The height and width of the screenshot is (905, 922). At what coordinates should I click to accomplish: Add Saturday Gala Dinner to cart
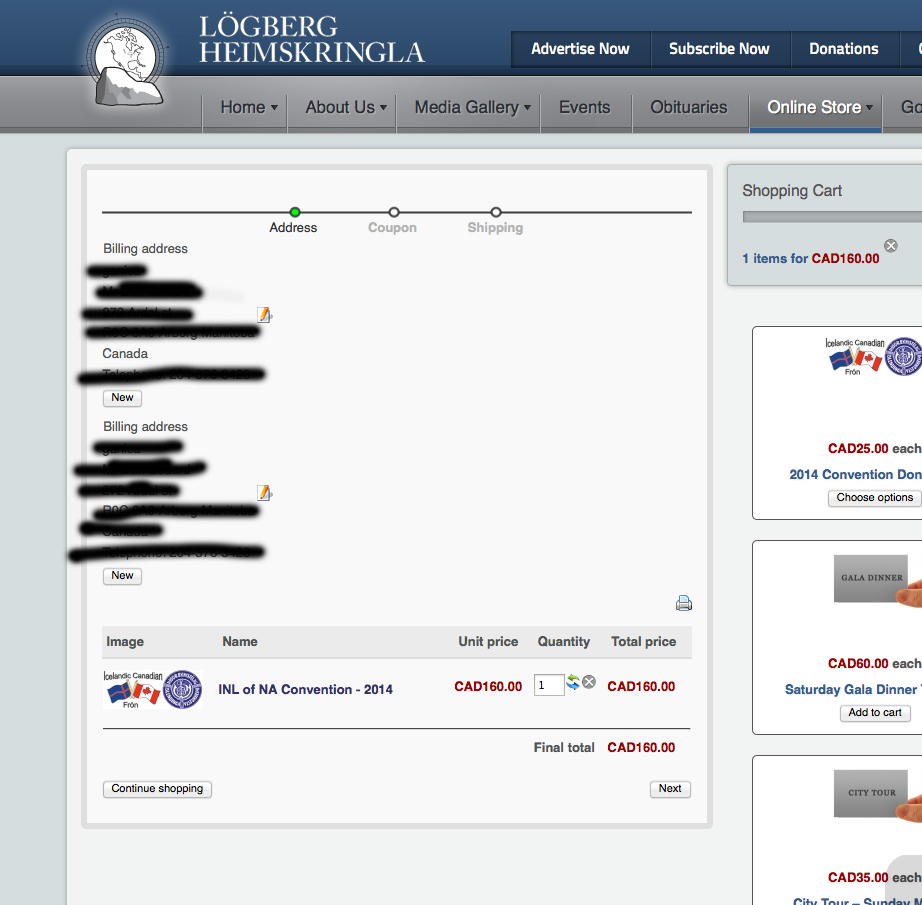pyautogui.click(x=874, y=713)
